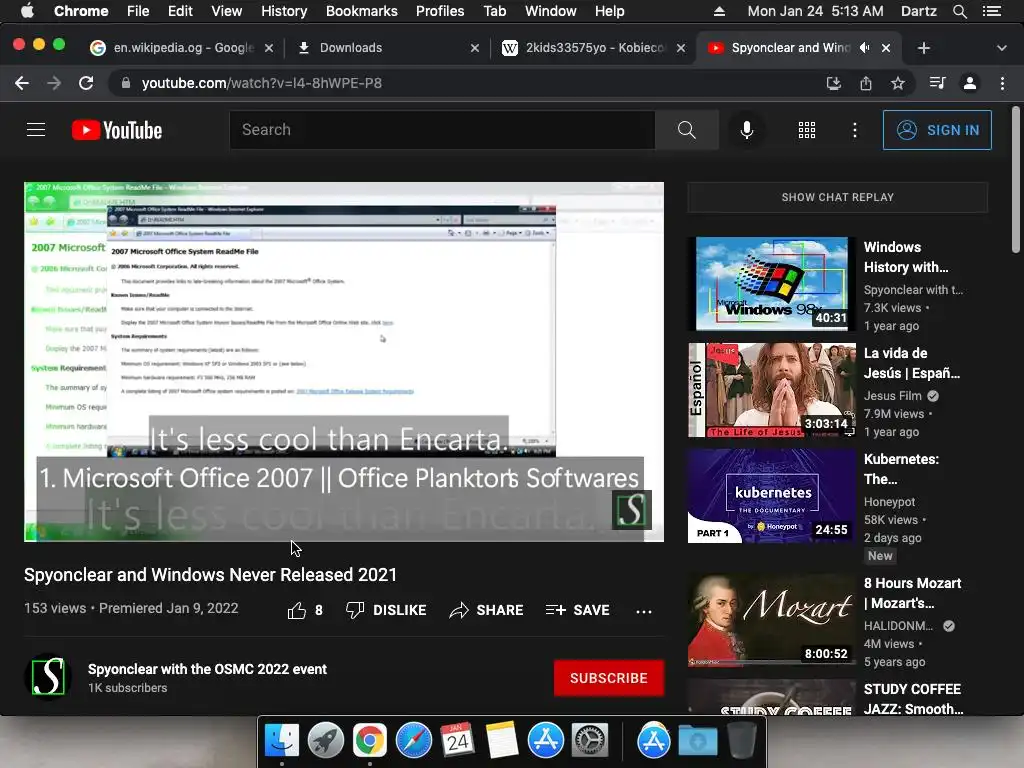Switch to the Downloads tab
The width and height of the screenshot is (1024, 768).
(388, 48)
